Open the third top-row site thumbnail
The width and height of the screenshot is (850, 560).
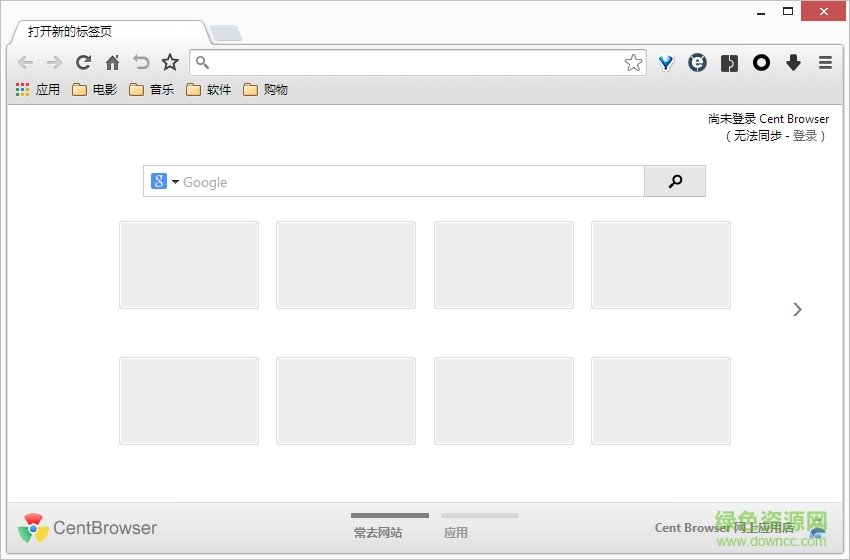[504, 265]
